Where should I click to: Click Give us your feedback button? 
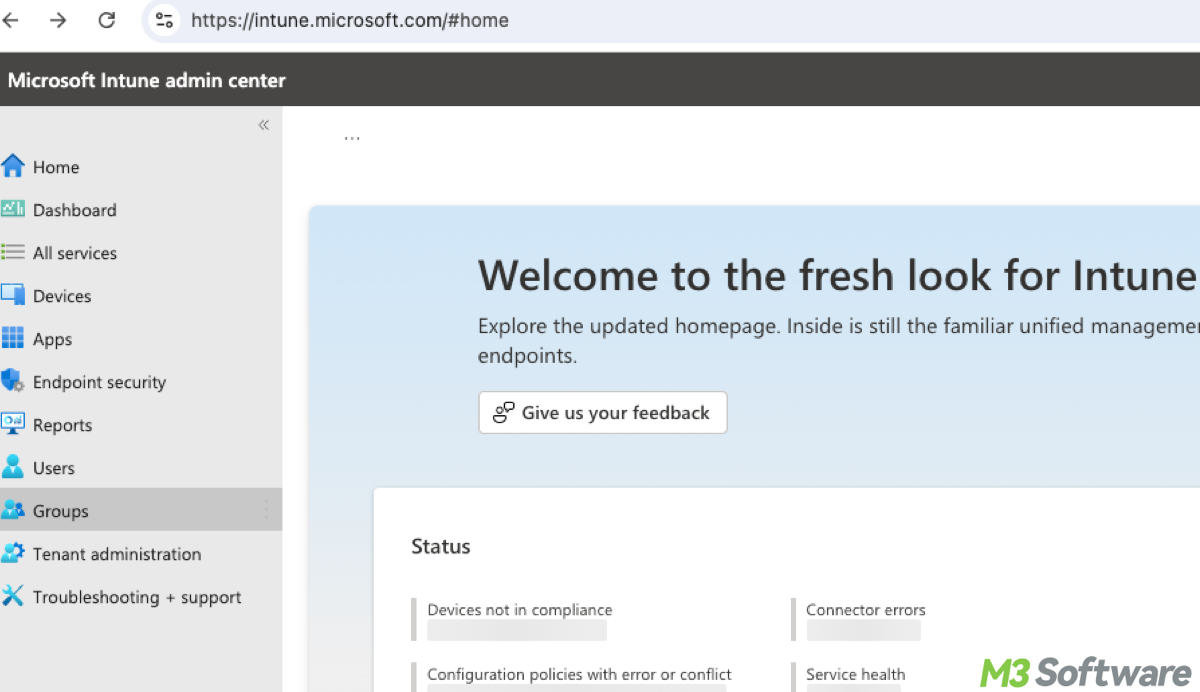pos(603,413)
